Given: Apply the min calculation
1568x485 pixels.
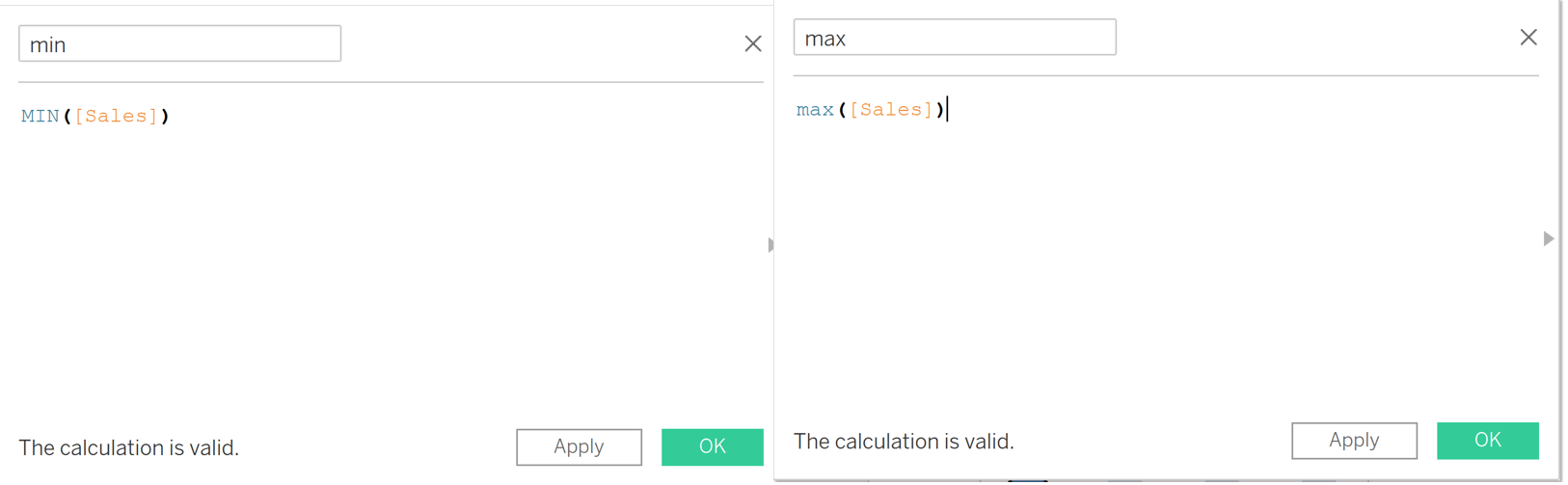Looking at the screenshot, I should point(579,446).
